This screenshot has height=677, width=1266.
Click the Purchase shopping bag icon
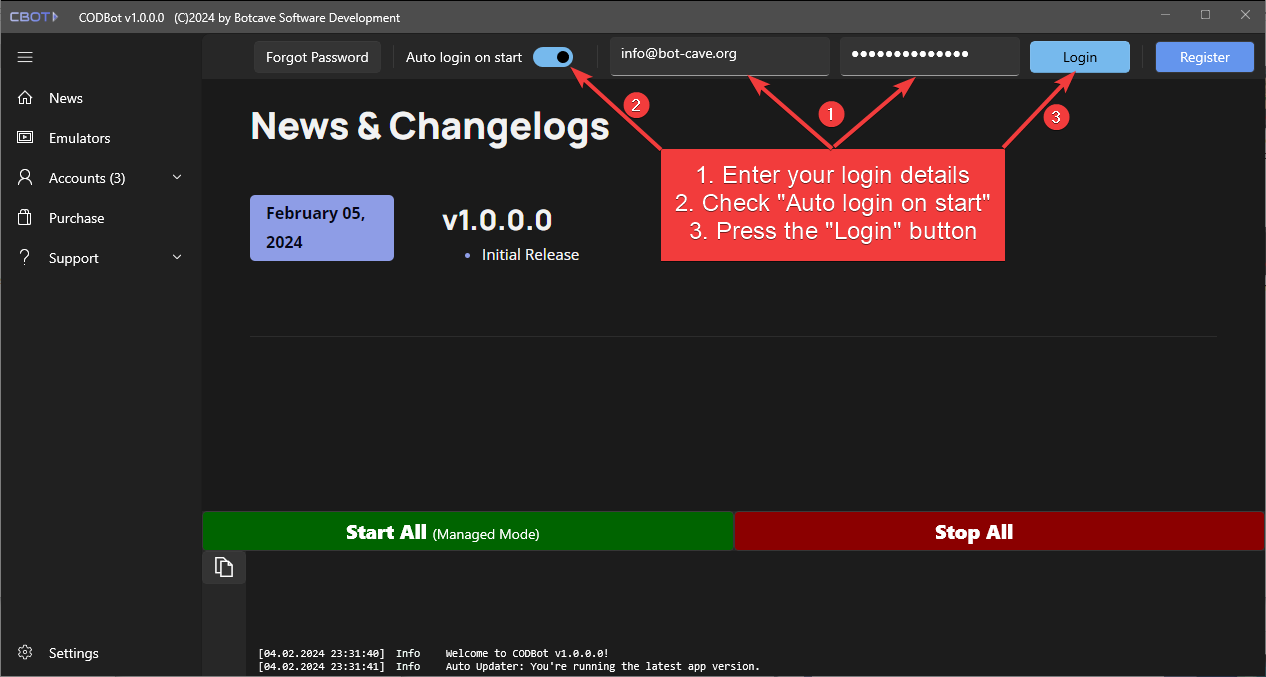(26, 218)
